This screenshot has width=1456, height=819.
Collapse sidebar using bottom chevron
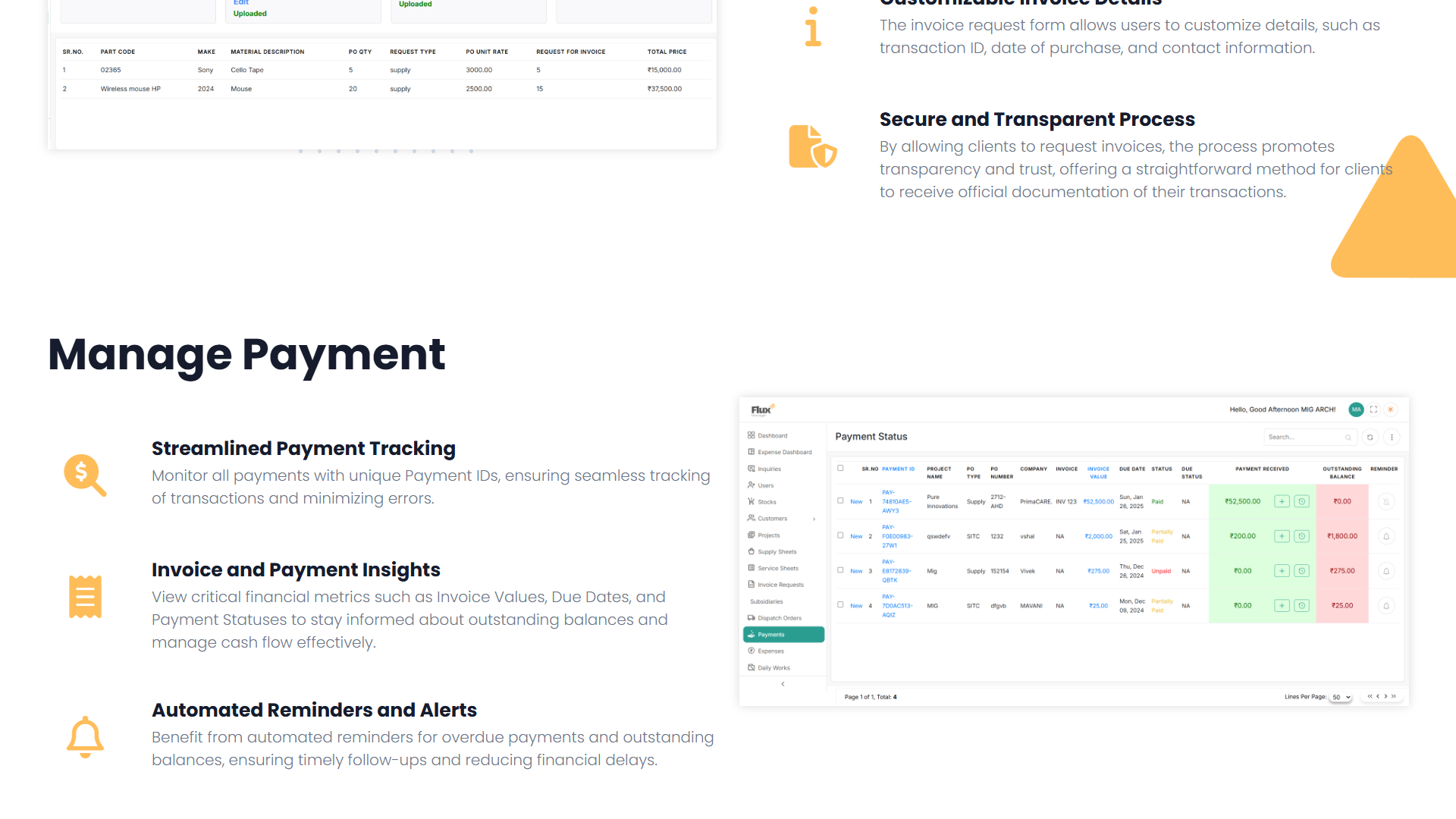783,684
